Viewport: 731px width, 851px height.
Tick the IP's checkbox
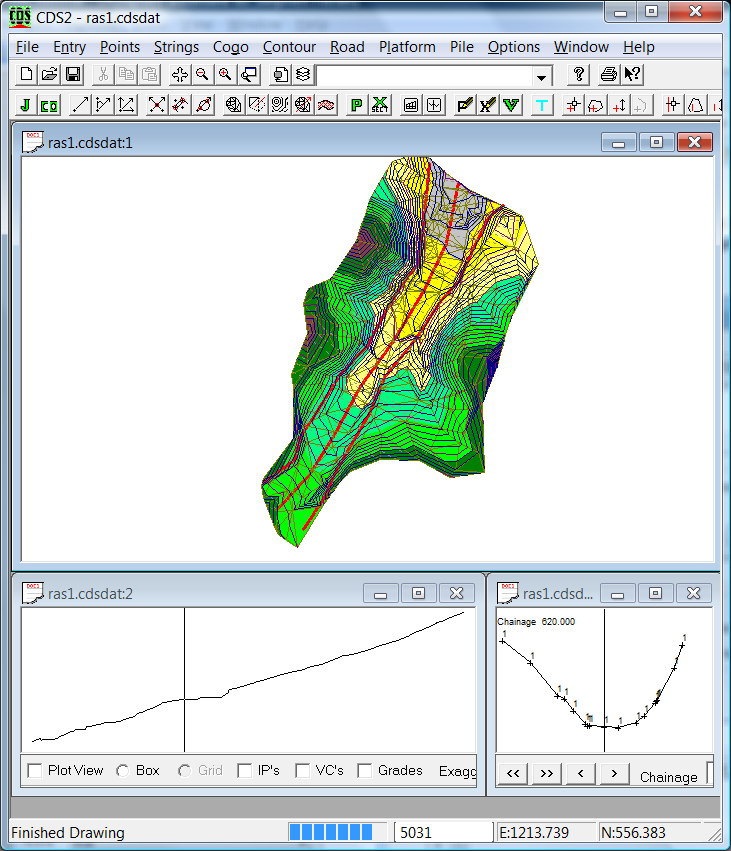point(245,771)
